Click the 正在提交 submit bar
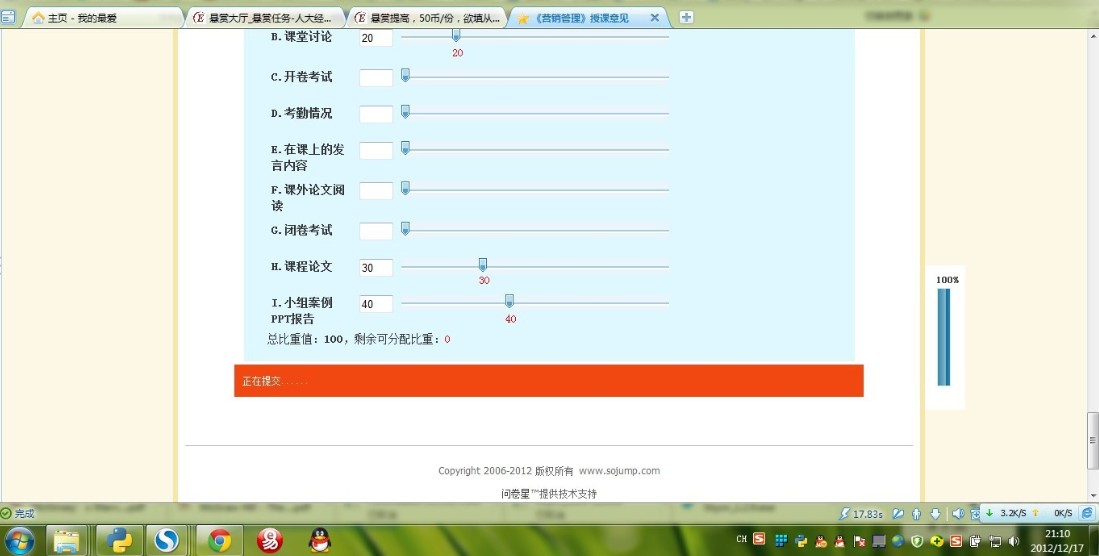The image size is (1099, 556). point(549,381)
